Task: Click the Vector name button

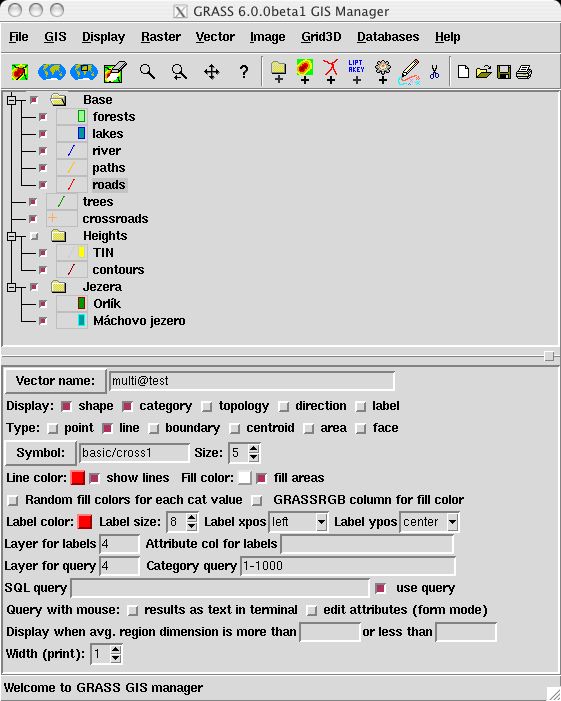Action: click(x=55, y=381)
